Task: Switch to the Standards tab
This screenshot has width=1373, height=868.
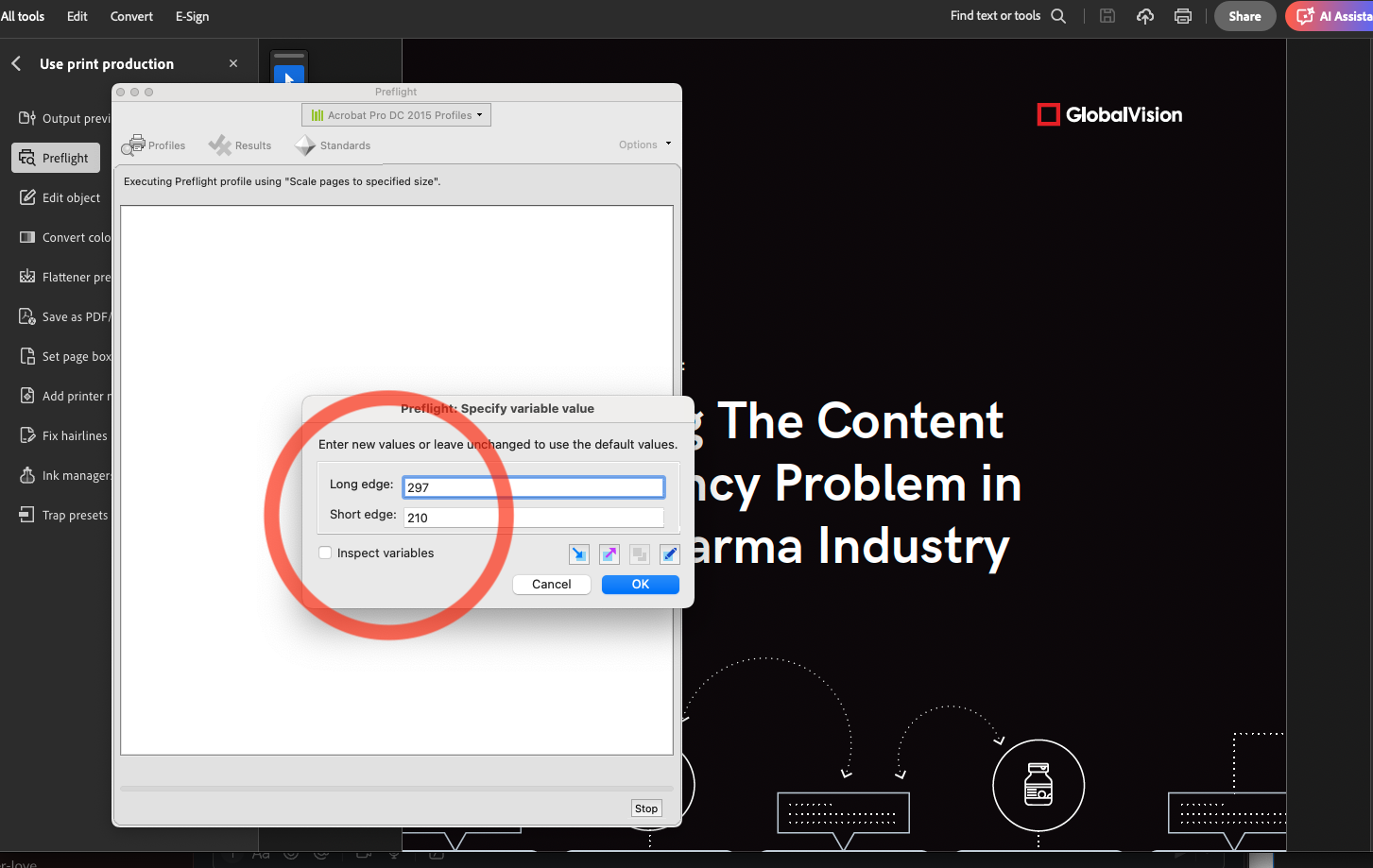Action: [333, 145]
